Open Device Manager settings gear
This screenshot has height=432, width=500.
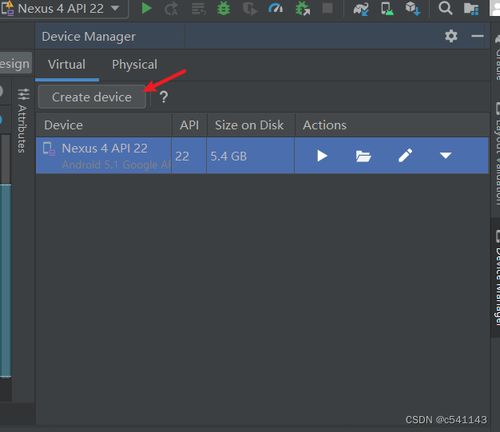[451, 36]
